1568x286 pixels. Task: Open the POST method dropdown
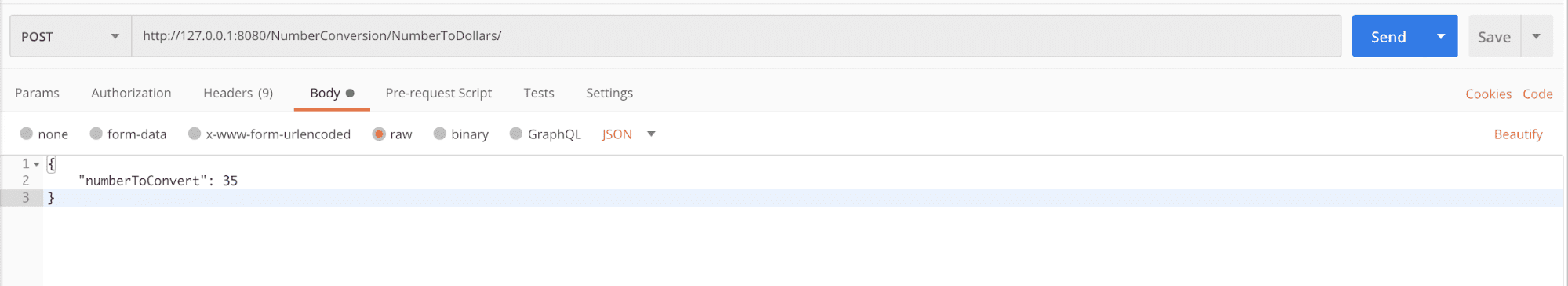pyautogui.click(x=71, y=36)
